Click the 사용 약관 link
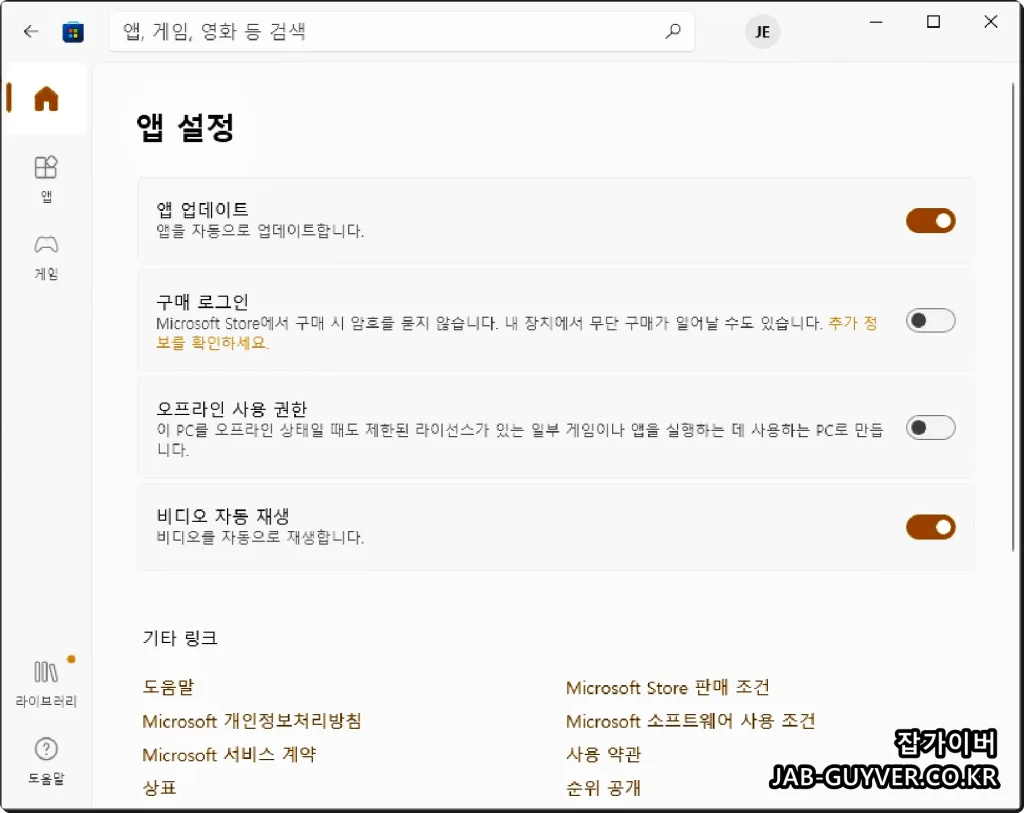 point(604,754)
